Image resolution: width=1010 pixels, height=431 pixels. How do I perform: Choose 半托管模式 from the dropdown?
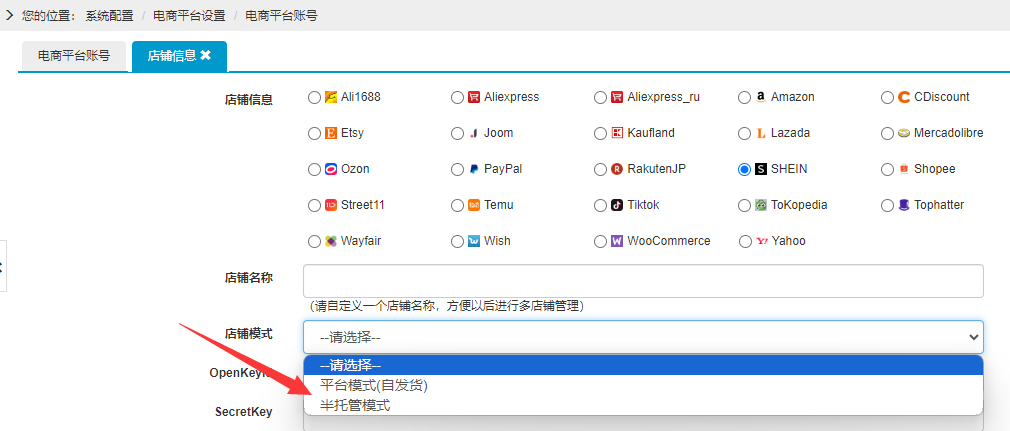pos(643,406)
